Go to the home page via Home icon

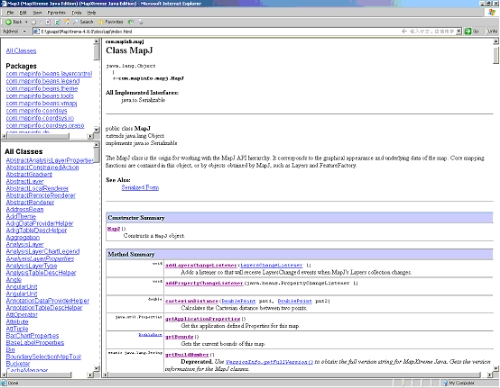[67, 22]
